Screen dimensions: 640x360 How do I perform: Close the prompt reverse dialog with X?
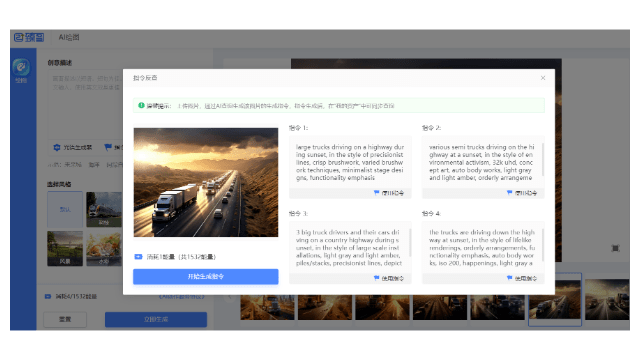(543, 78)
